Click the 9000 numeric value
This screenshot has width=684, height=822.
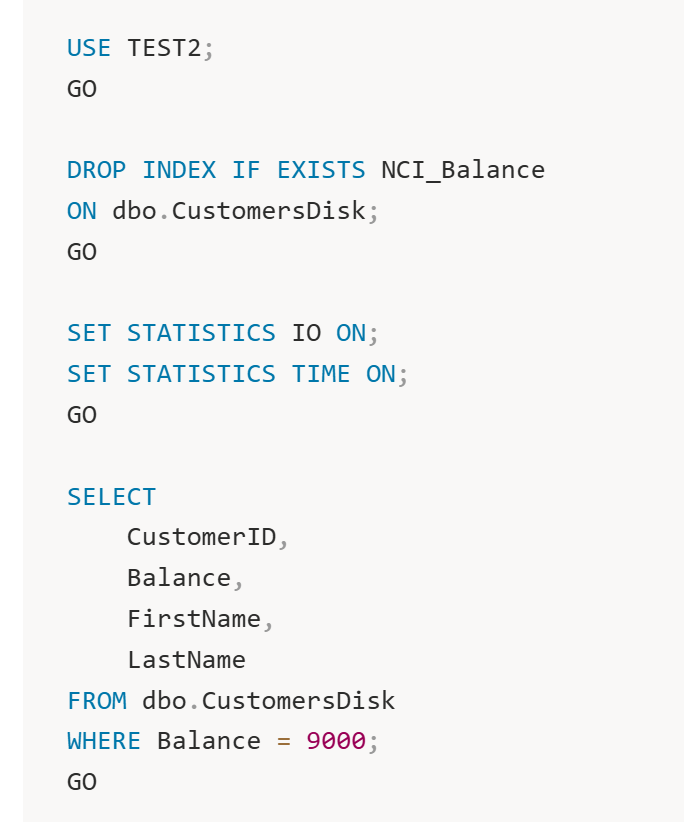[x=336, y=741]
